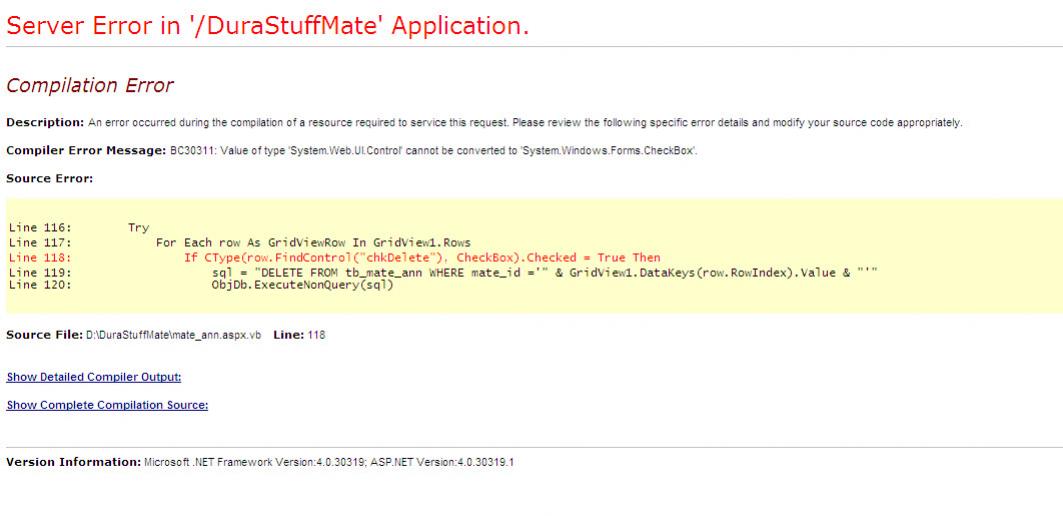
Task: Click the Compiler Error Message BC30311 text
Action: 433,151
